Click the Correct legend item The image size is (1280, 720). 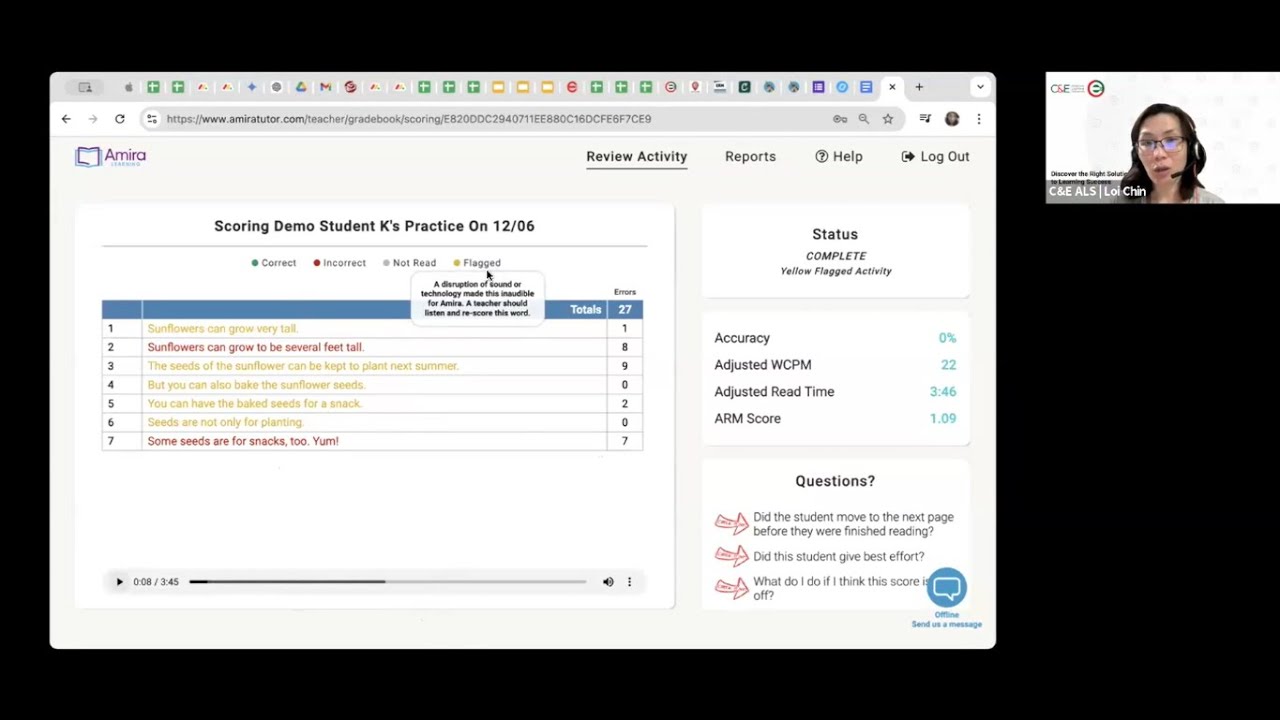click(x=274, y=263)
